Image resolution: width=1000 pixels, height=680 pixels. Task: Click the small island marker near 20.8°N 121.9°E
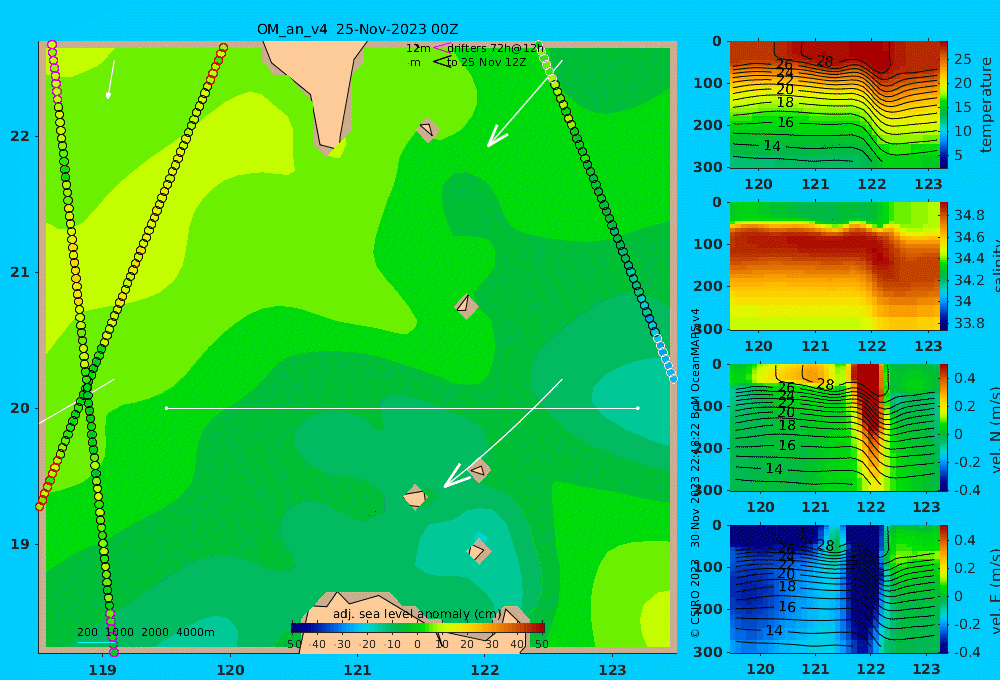tap(466, 306)
